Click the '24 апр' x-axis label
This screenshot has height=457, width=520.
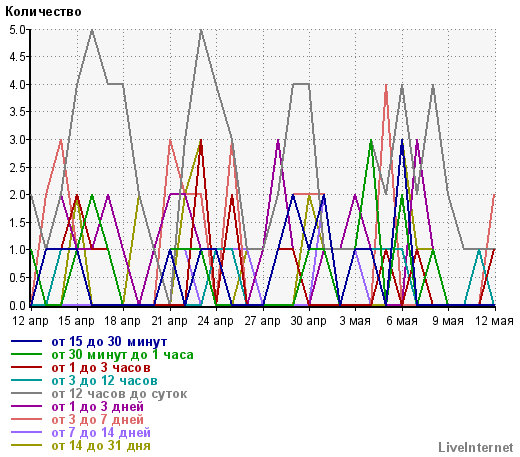216,321
